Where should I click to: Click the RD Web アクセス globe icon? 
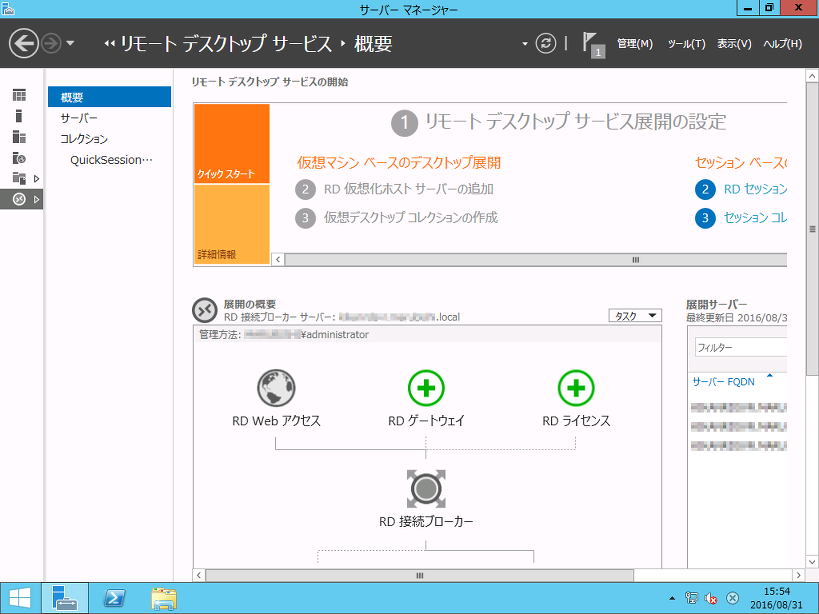[x=276, y=388]
